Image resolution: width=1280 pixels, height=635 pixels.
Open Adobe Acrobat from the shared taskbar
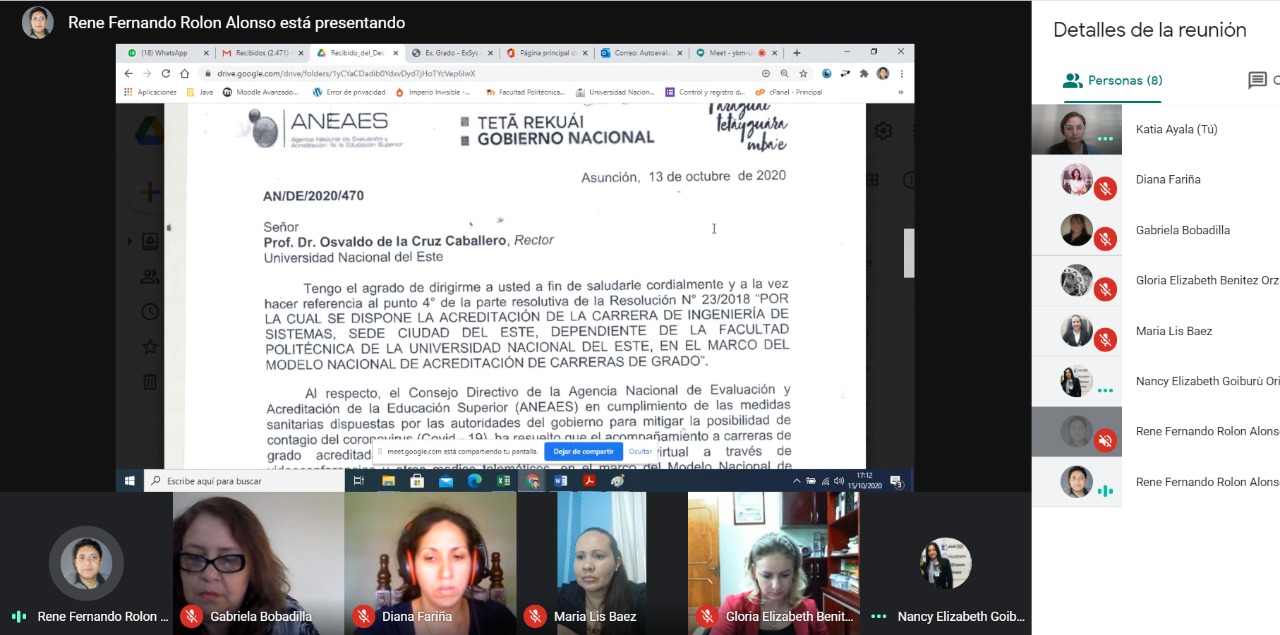[590, 481]
